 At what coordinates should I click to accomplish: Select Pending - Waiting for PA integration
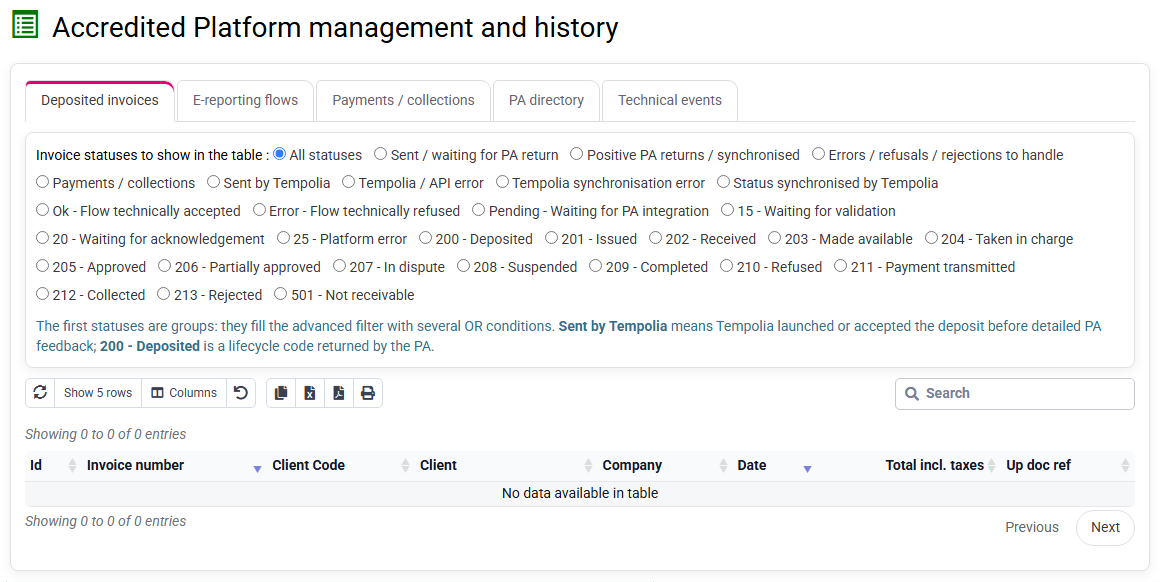479,210
